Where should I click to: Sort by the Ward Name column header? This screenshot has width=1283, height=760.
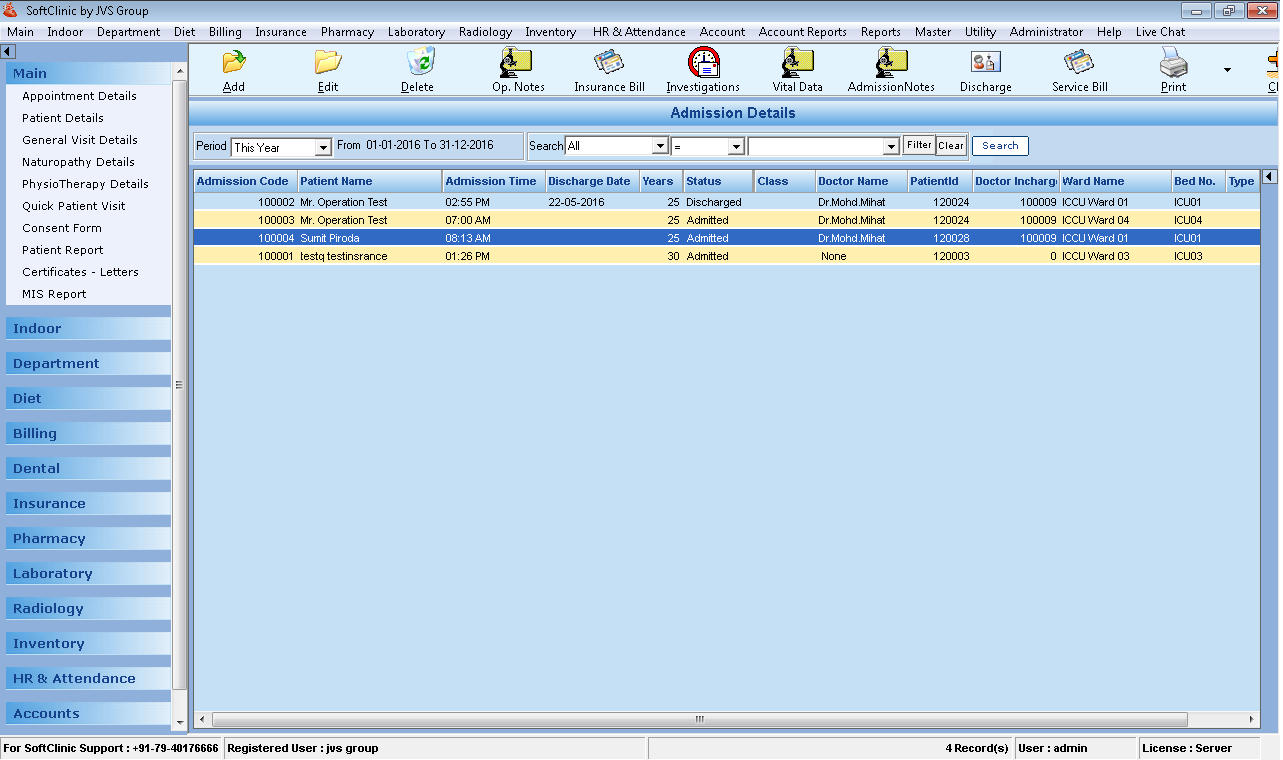(x=1115, y=181)
